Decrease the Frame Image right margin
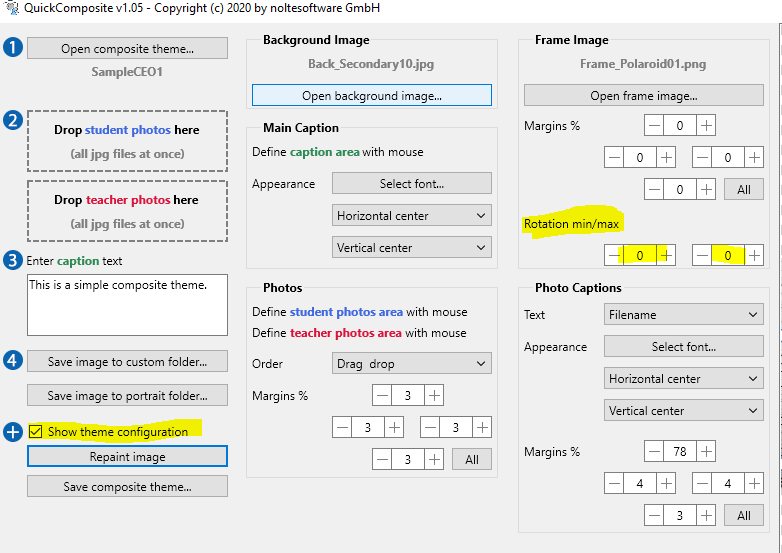 702,158
